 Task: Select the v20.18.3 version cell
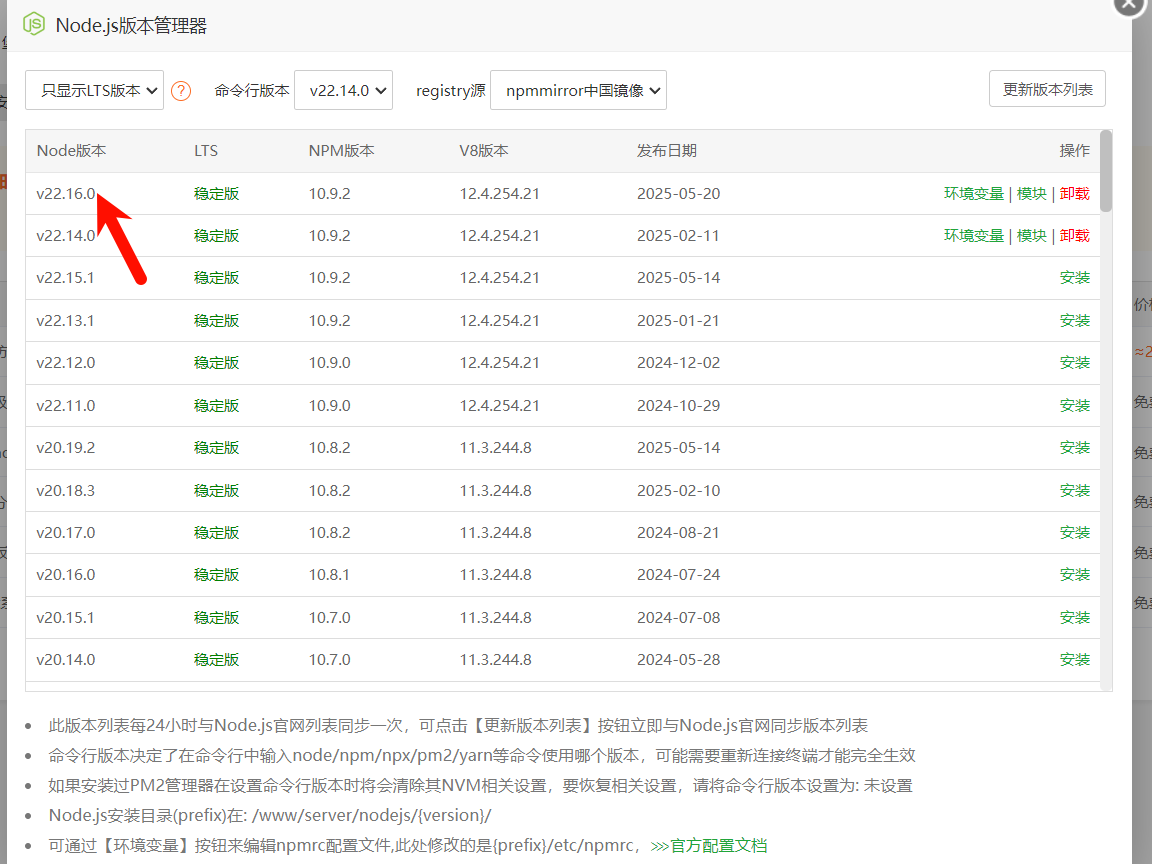pos(65,490)
